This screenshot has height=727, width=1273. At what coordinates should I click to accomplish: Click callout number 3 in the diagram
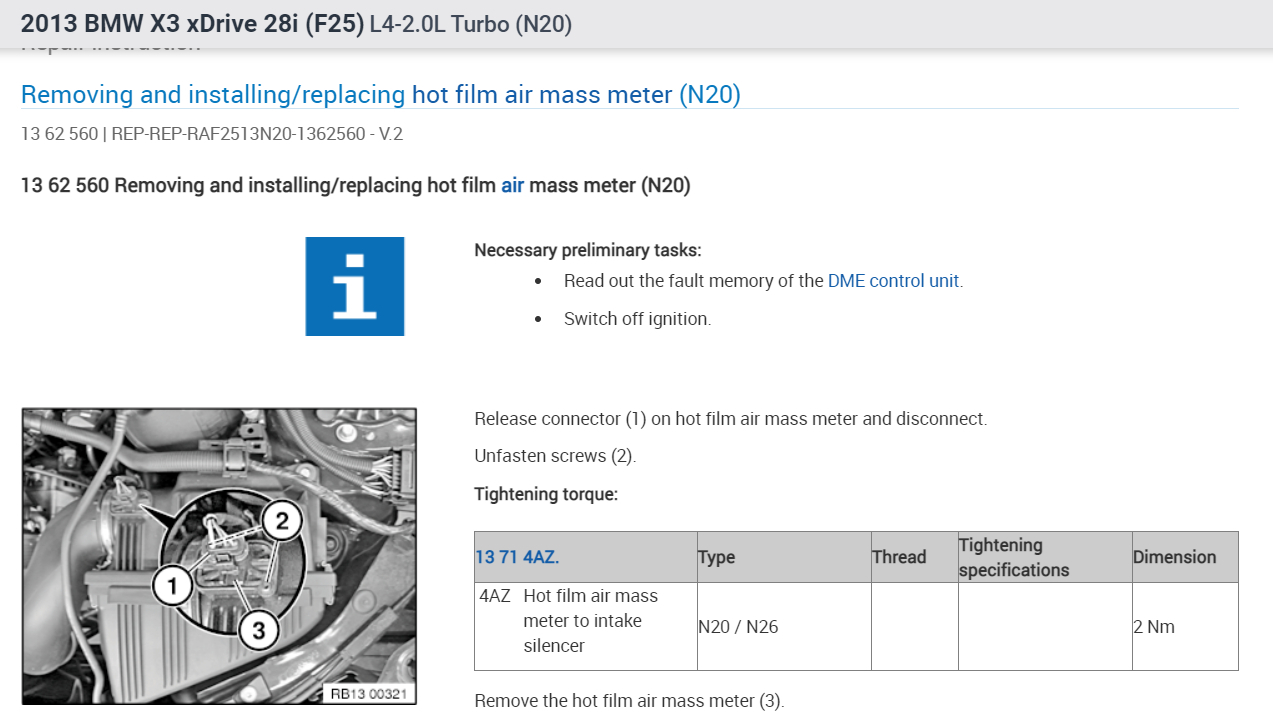258,630
